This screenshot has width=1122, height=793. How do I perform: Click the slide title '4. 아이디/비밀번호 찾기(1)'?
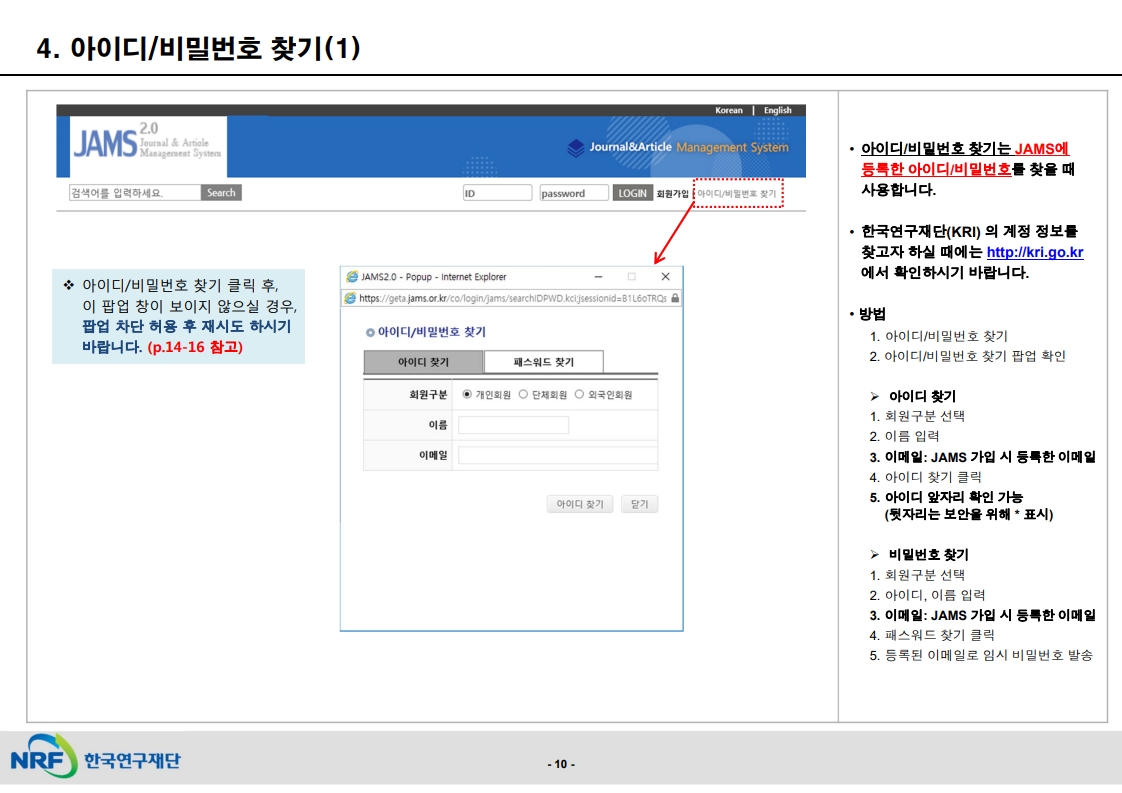[x=198, y=48]
